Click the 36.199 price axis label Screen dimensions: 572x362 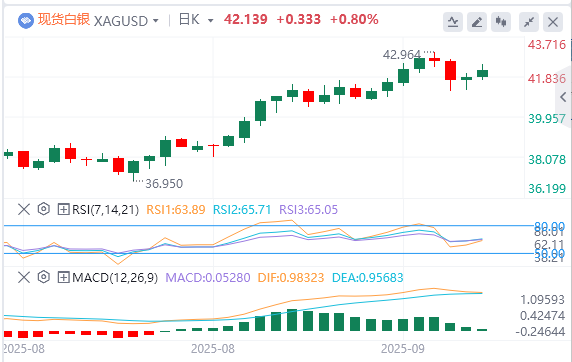[x=547, y=189]
